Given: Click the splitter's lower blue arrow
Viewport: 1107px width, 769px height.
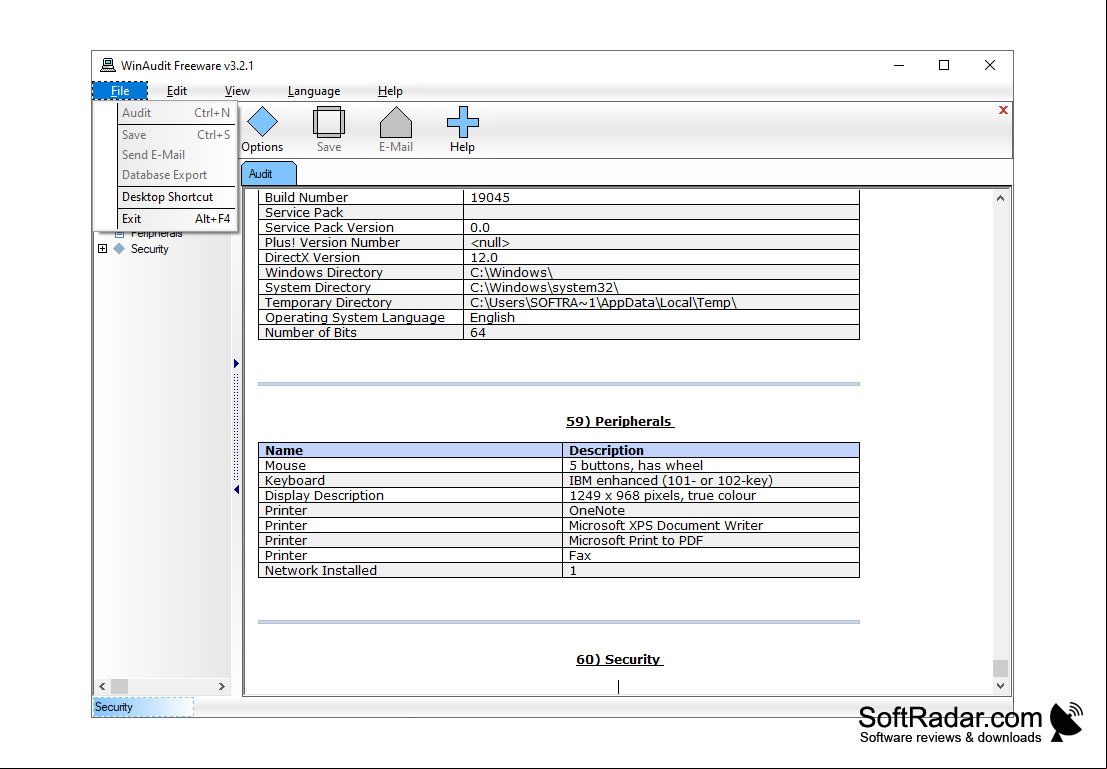Looking at the screenshot, I should (237, 489).
